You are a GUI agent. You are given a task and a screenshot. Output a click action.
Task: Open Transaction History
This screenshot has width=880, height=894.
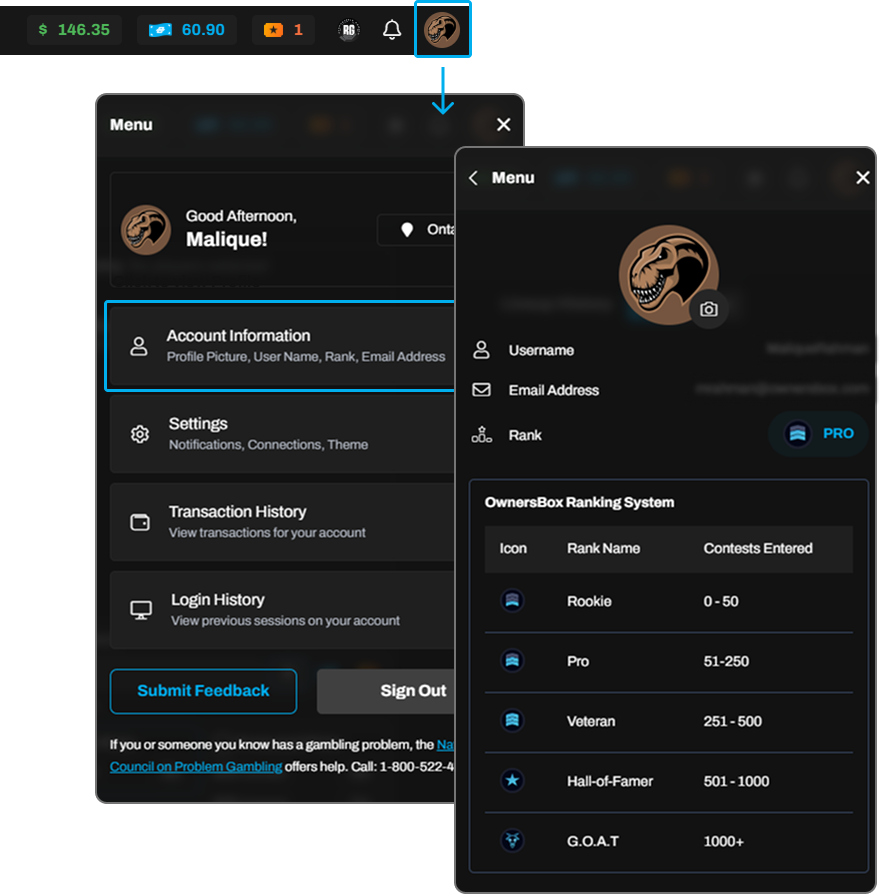tap(282, 522)
